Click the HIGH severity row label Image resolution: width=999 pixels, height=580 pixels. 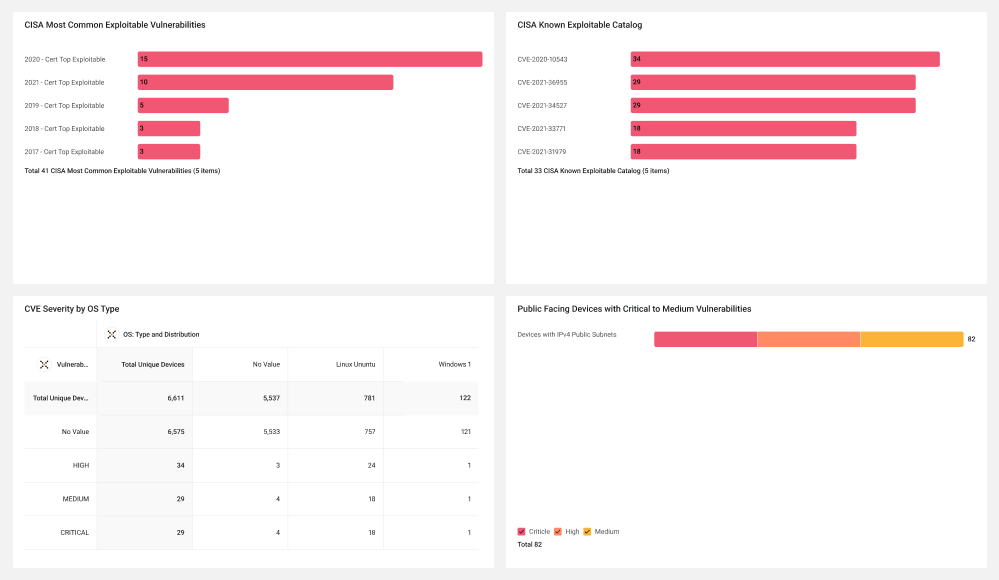pyautogui.click(x=81, y=465)
